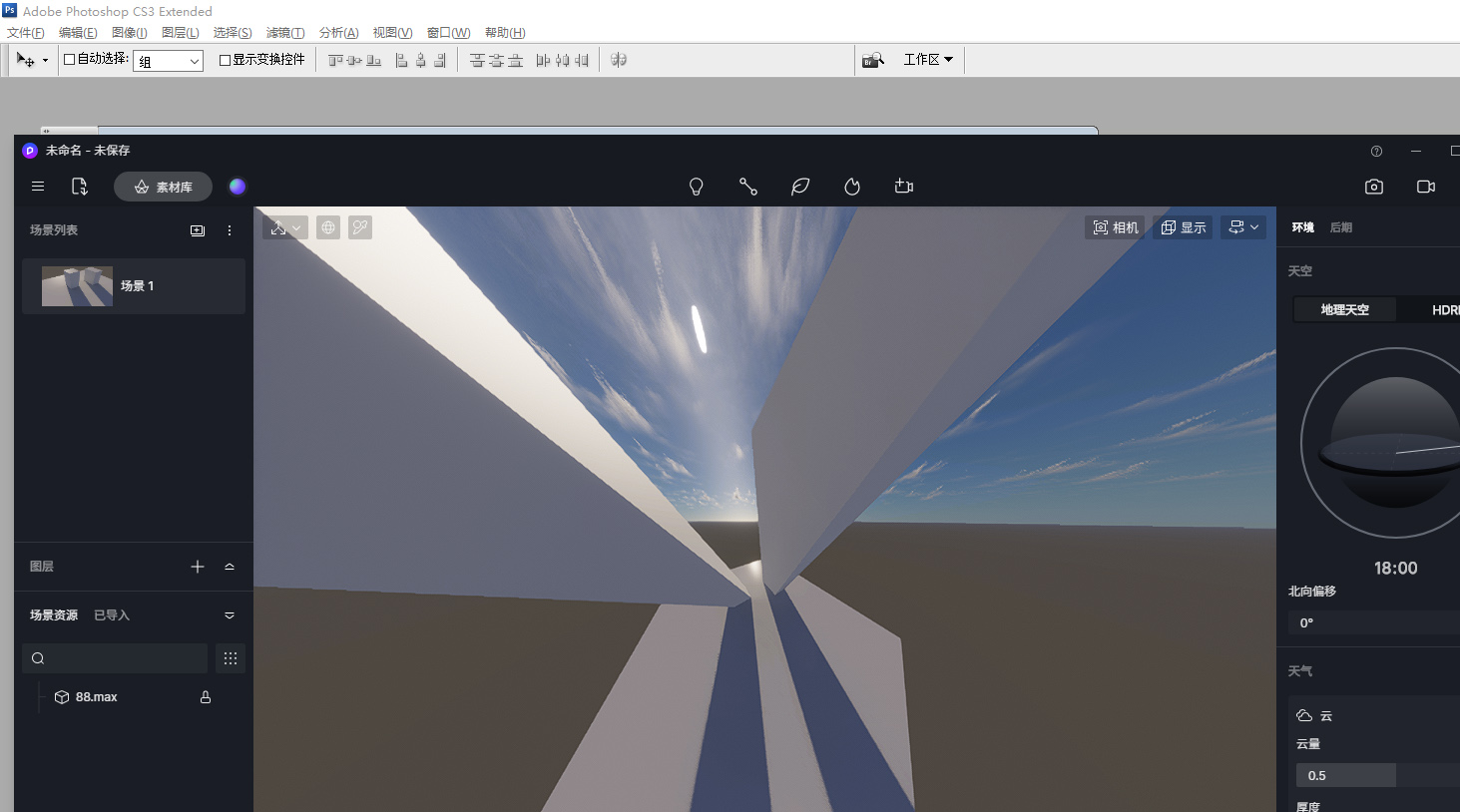
Task: Click the flame effects icon
Action: pyautogui.click(x=852, y=187)
